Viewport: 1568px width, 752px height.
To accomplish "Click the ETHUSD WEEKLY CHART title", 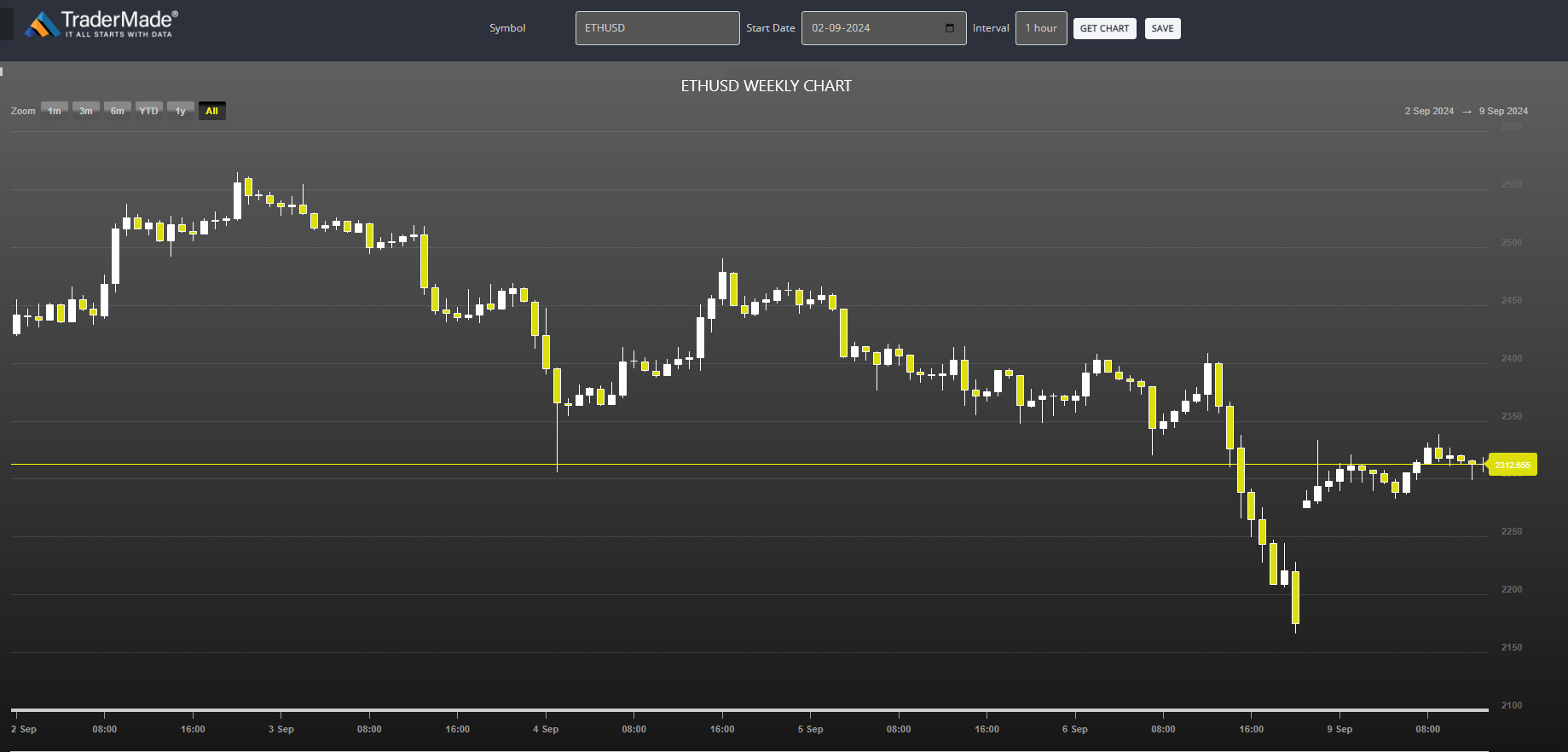I will [x=766, y=86].
